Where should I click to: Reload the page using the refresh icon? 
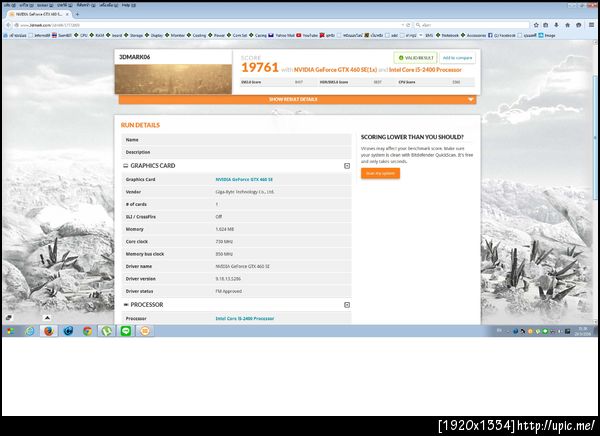(x=408, y=25)
